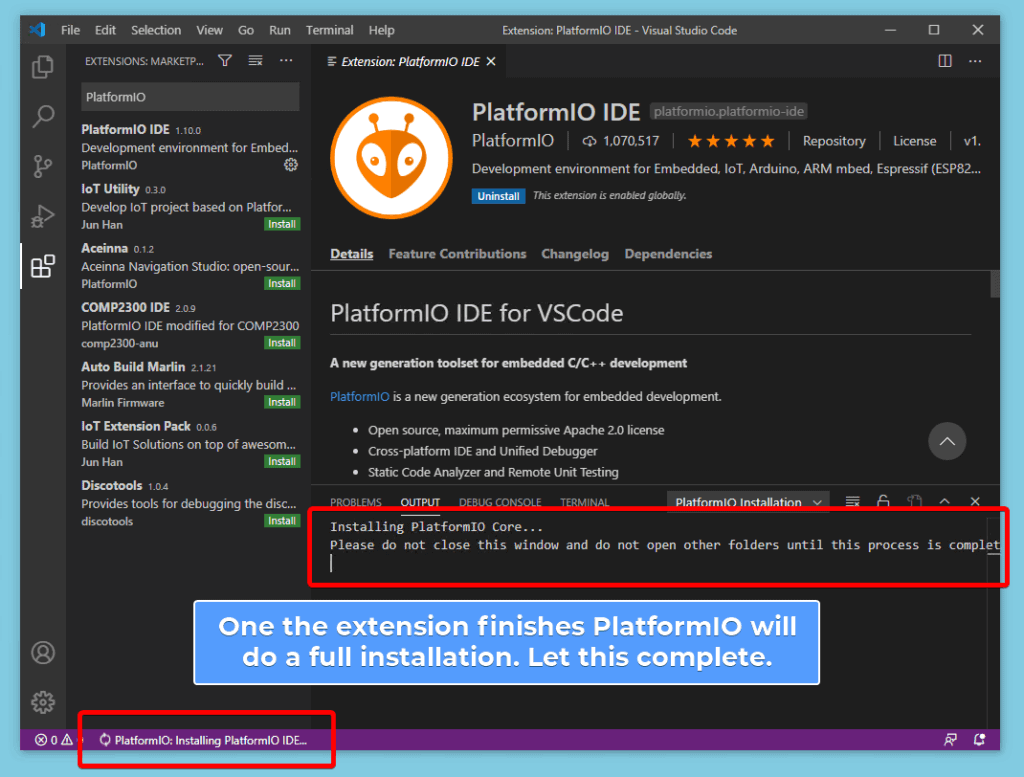This screenshot has height=777, width=1024.
Task: Click the VS Code logo in title bar
Action: 37,29
